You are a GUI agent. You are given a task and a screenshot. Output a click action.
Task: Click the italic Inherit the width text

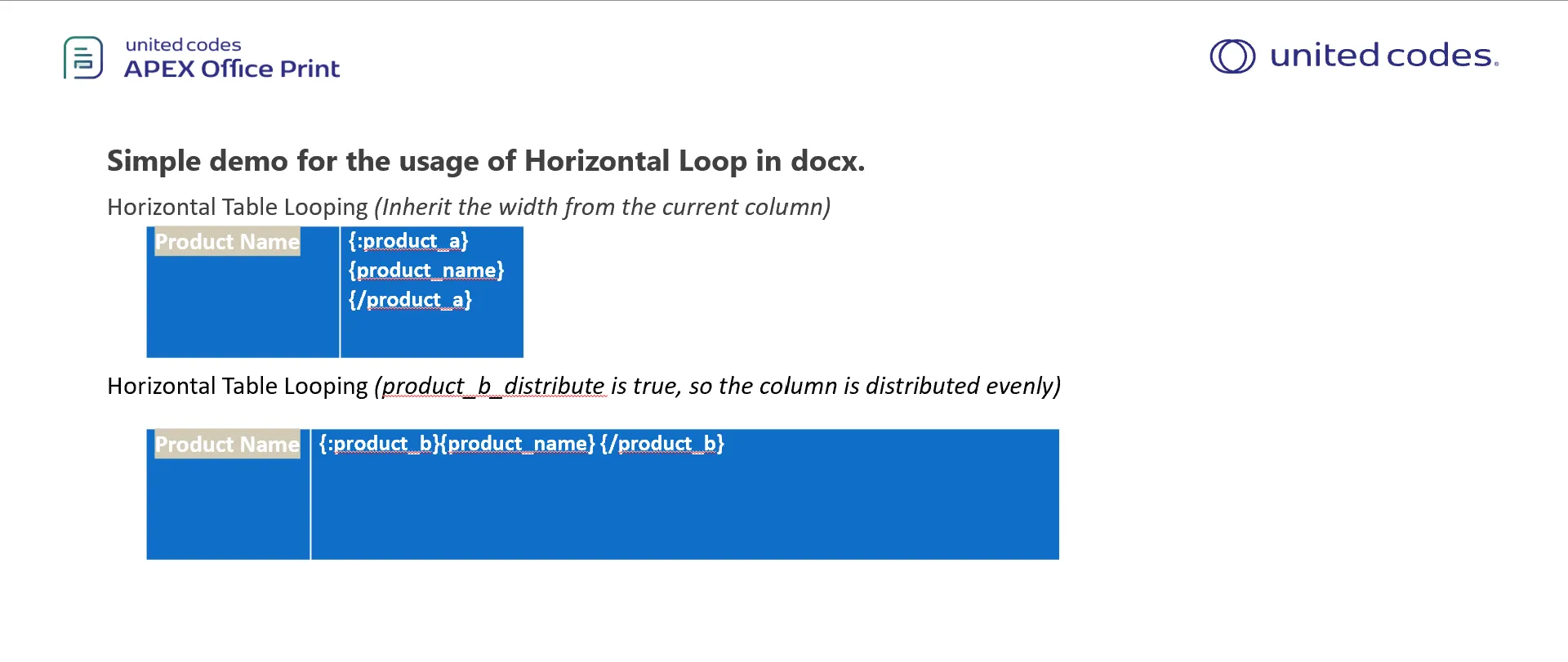point(603,208)
